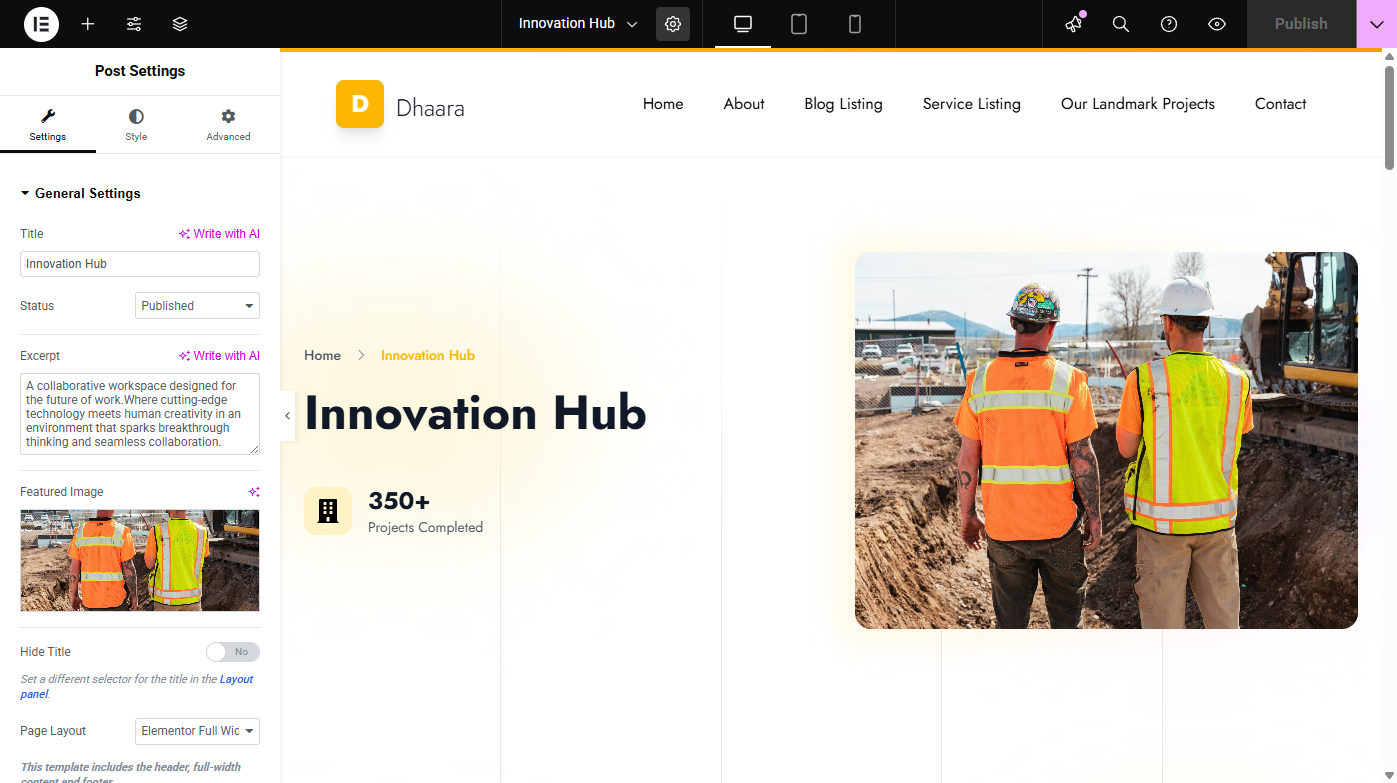Collapse the General Settings section
Viewport: 1397px width, 783px height.
point(80,194)
